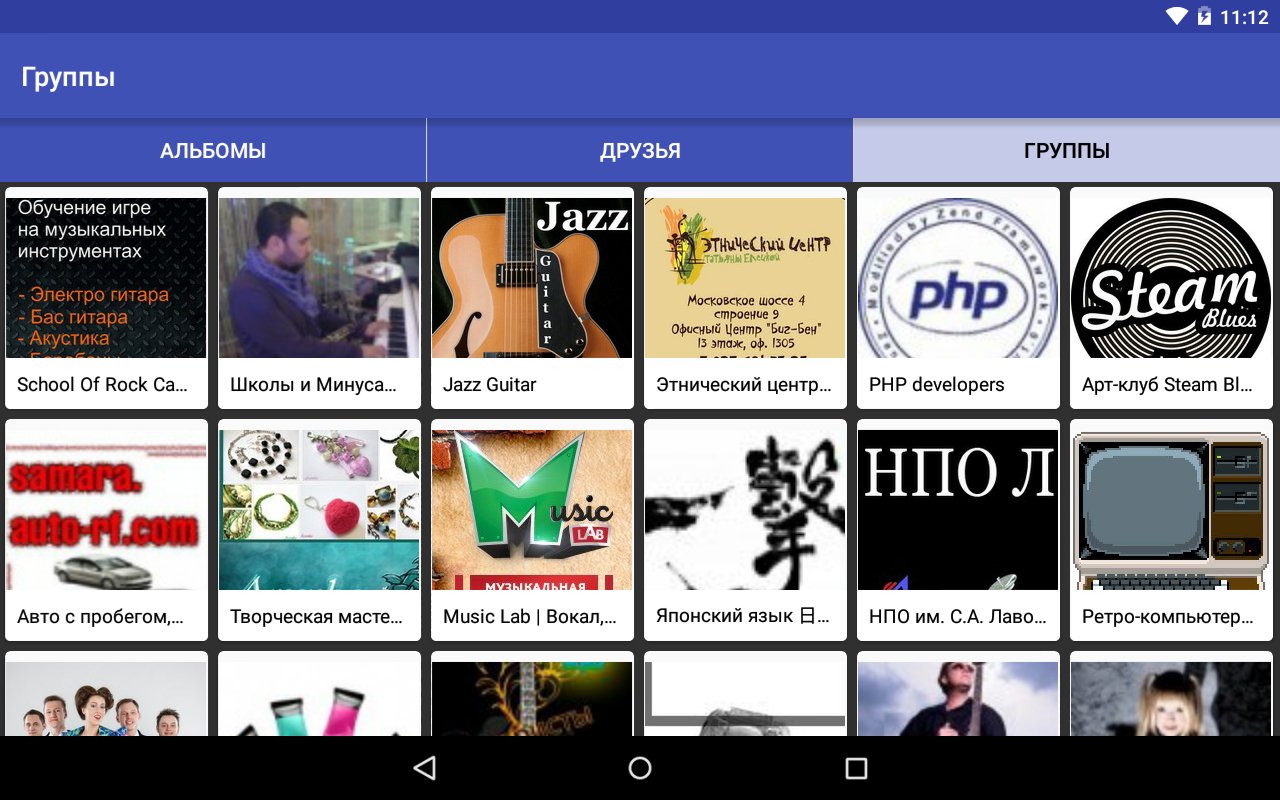Select the 'Этнический центр...' group title
1280x800 pixels.
tap(744, 385)
